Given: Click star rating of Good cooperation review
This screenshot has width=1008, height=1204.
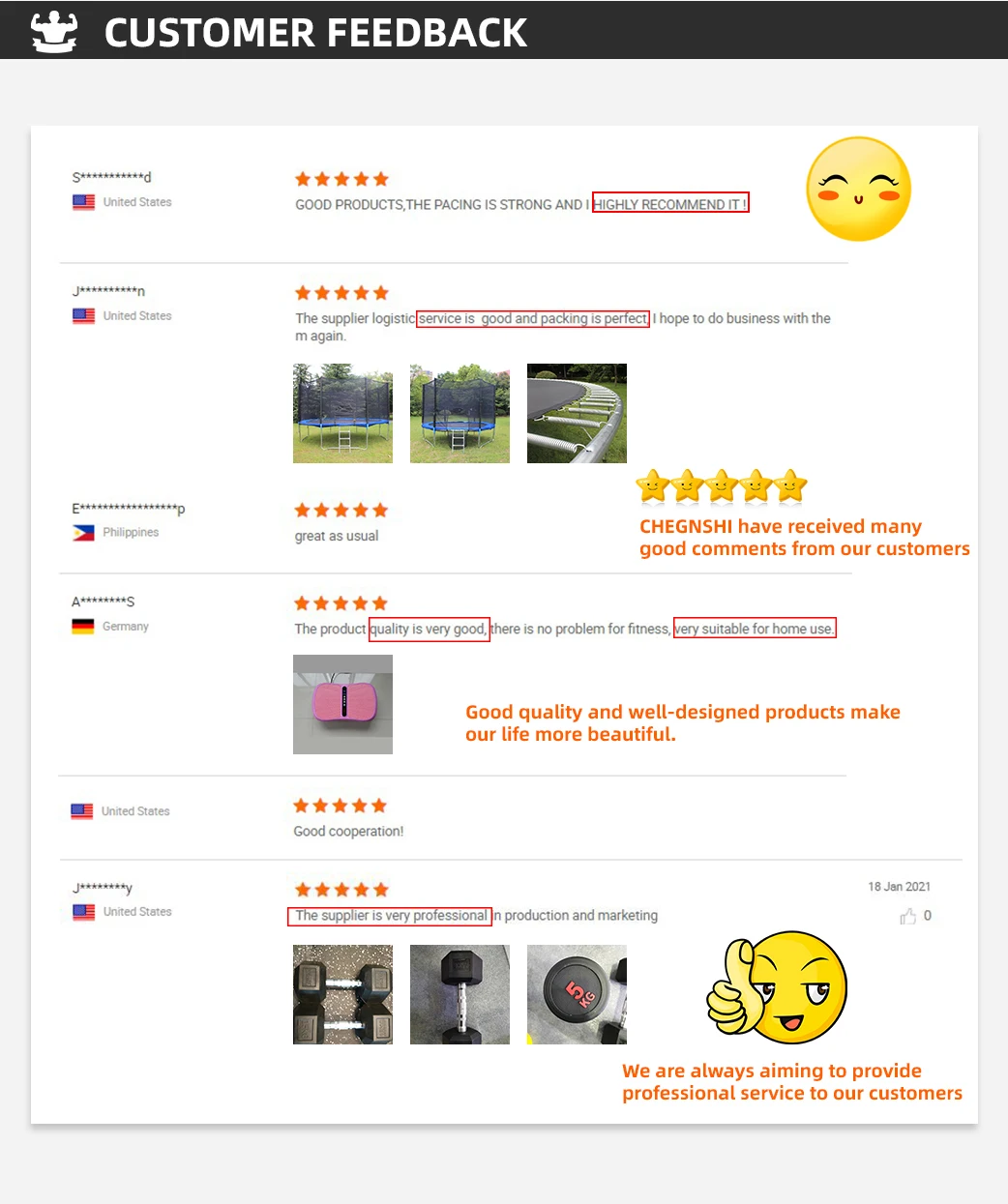Looking at the screenshot, I should point(340,806).
